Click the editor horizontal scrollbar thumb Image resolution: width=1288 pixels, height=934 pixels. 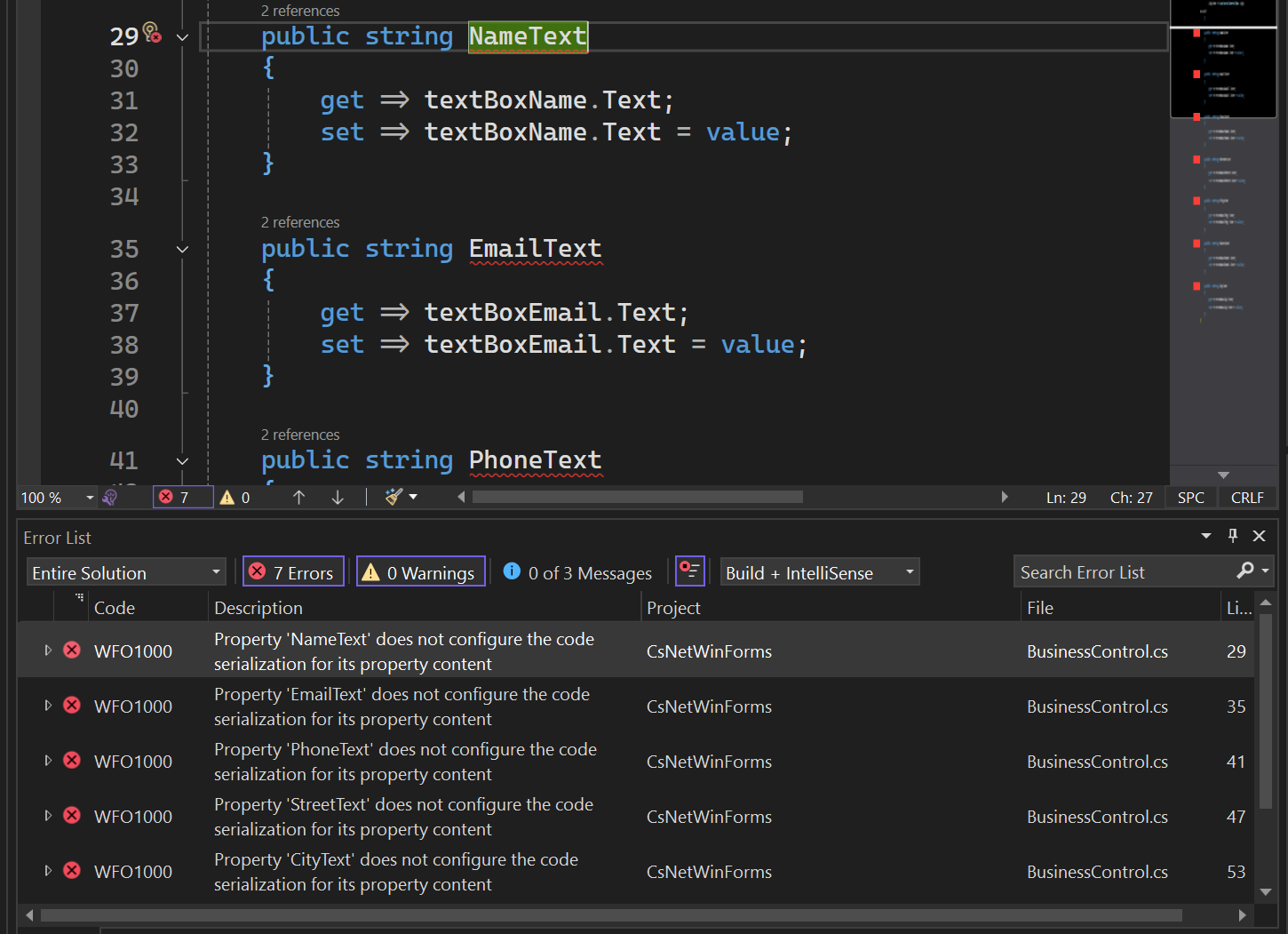pos(638,497)
